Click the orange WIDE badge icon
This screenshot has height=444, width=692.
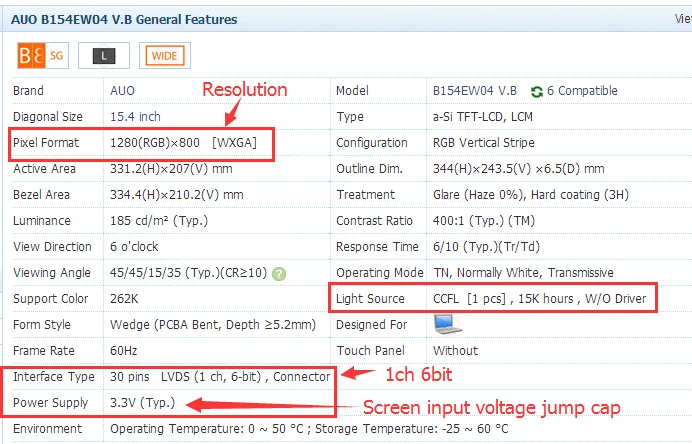pyautogui.click(x=165, y=56)
